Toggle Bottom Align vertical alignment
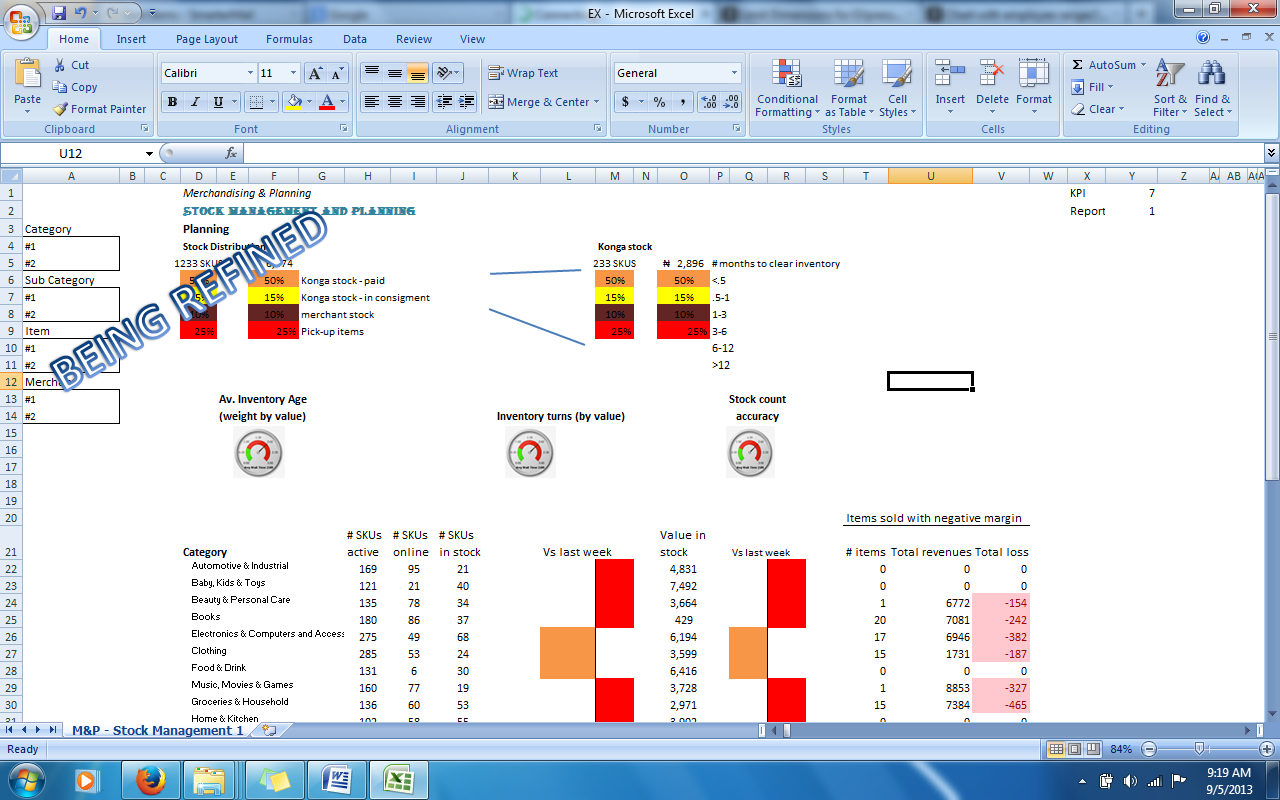This screenshot has height=800, width=1280. 418,73
